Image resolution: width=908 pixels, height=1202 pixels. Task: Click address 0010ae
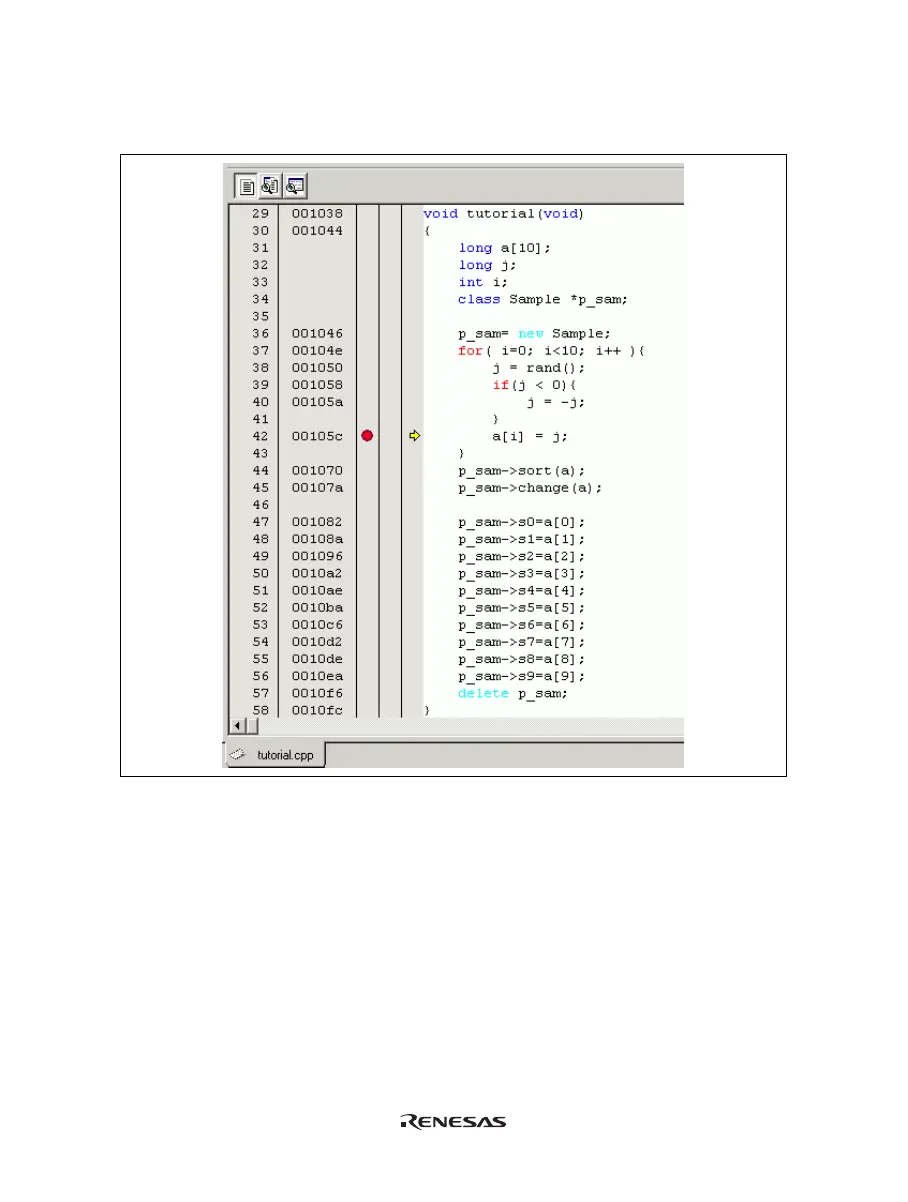point(317,591)
